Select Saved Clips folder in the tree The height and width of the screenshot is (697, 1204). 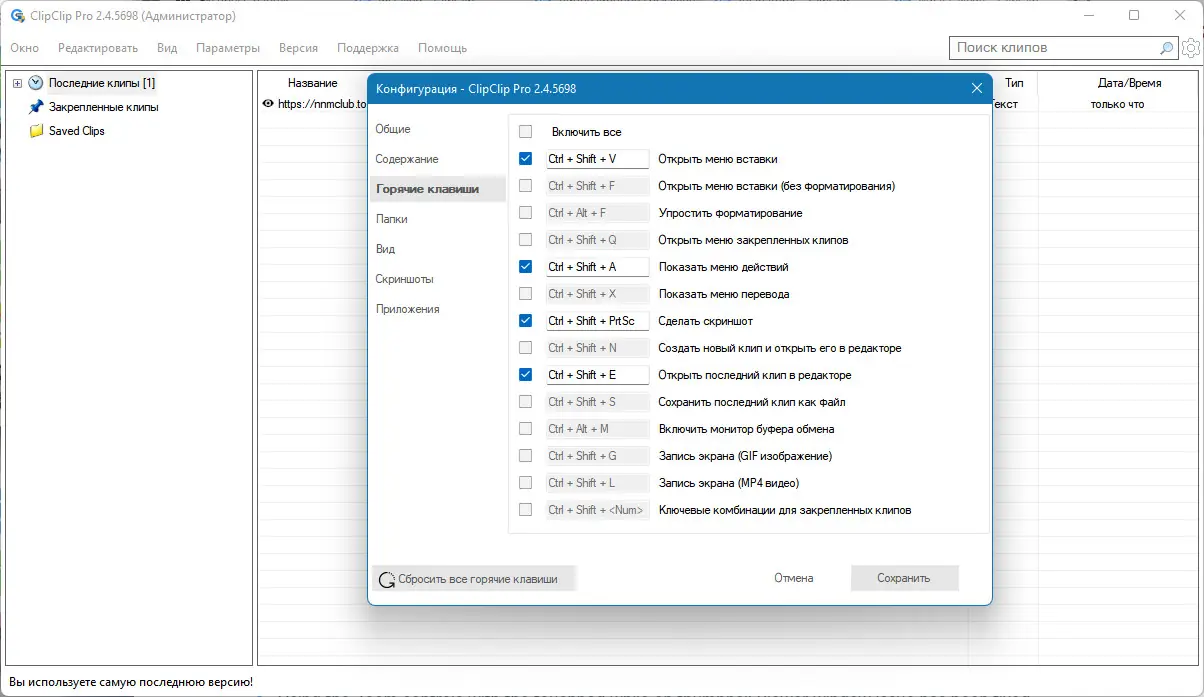pyautogui.click(x=77, y=131)
